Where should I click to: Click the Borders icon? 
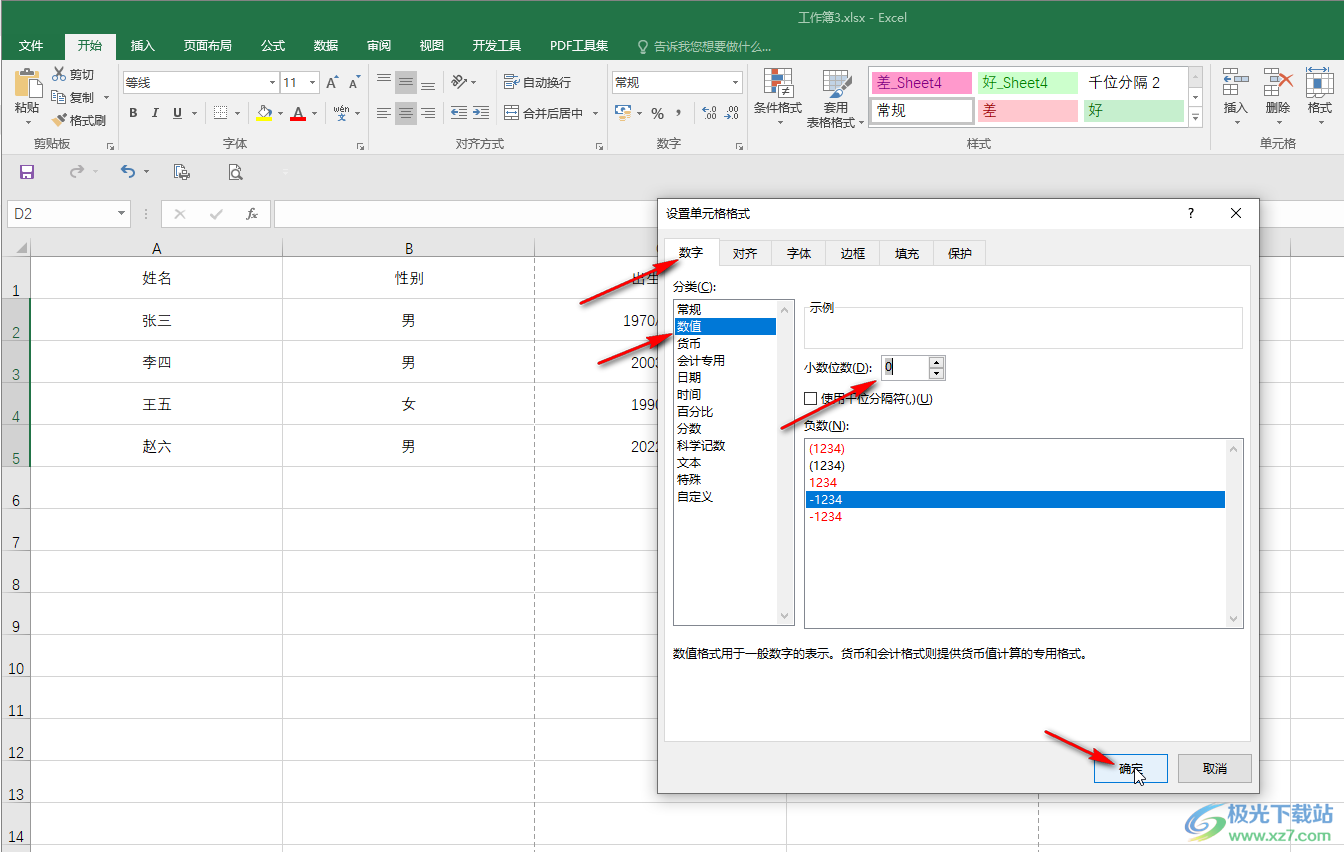click(220, 113)
